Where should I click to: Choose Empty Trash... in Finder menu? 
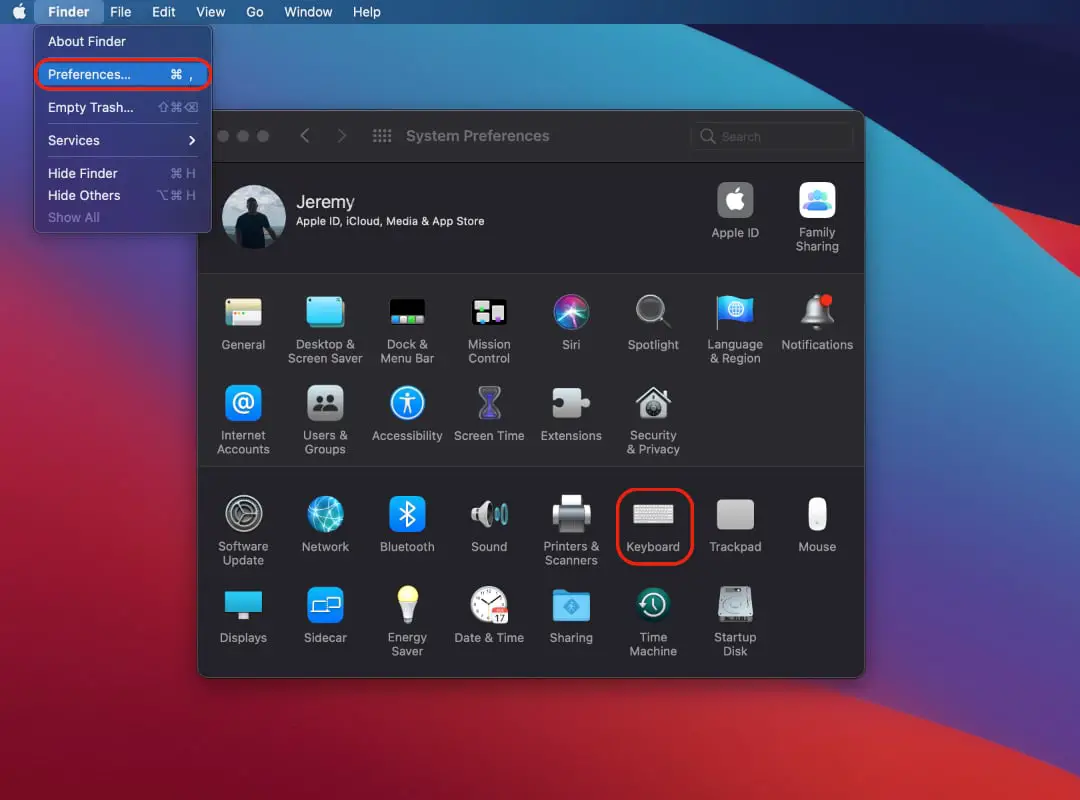123,107
